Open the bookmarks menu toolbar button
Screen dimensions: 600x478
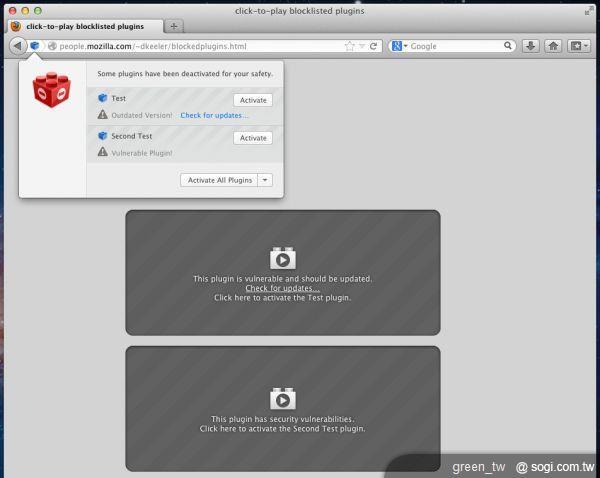[579, 46]
